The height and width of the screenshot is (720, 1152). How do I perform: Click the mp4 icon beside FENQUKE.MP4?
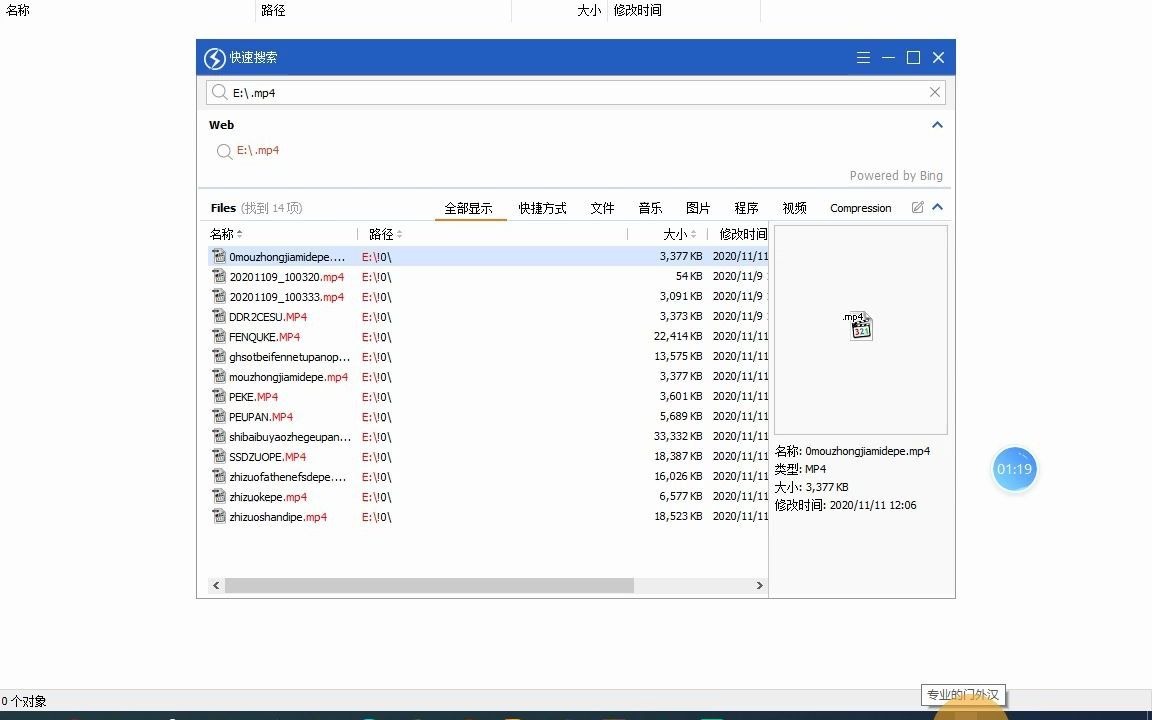(x=219, y=336)
